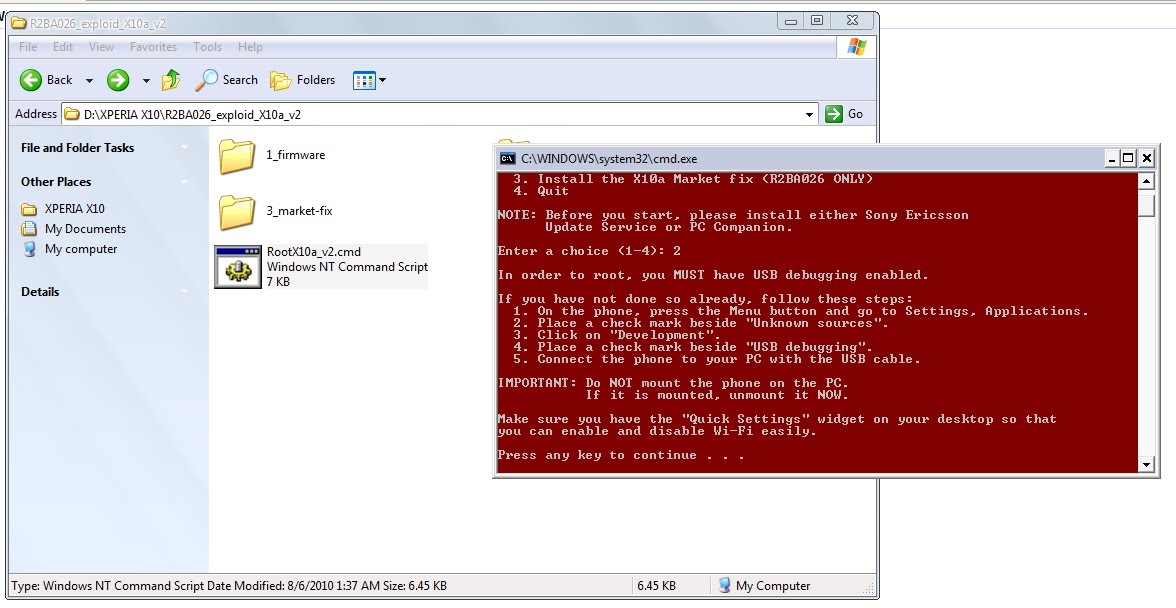Screen dimensions: 1176x608
Task: Select the RootX10a_v2.cmd script icon
Action: pos(238,267)
